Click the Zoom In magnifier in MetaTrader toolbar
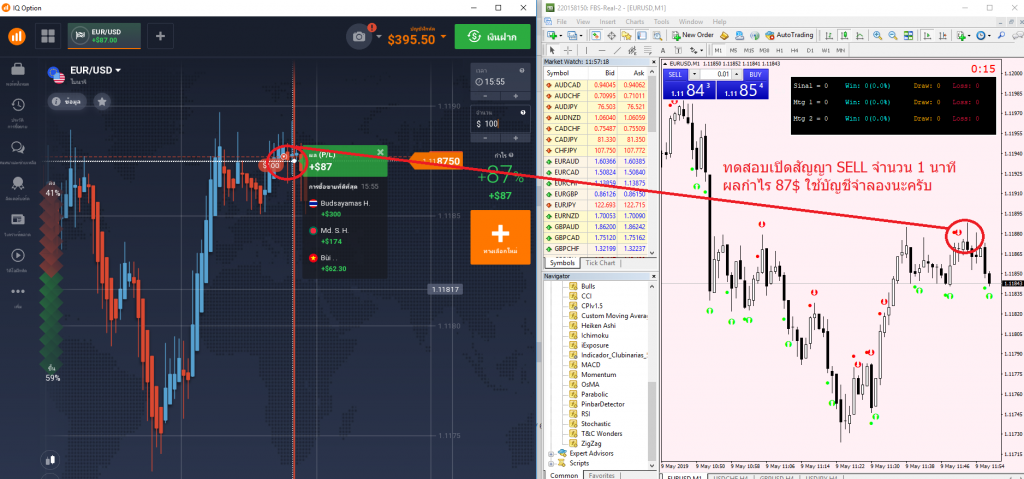The image size is (1024, 479). tap(878, 35)
